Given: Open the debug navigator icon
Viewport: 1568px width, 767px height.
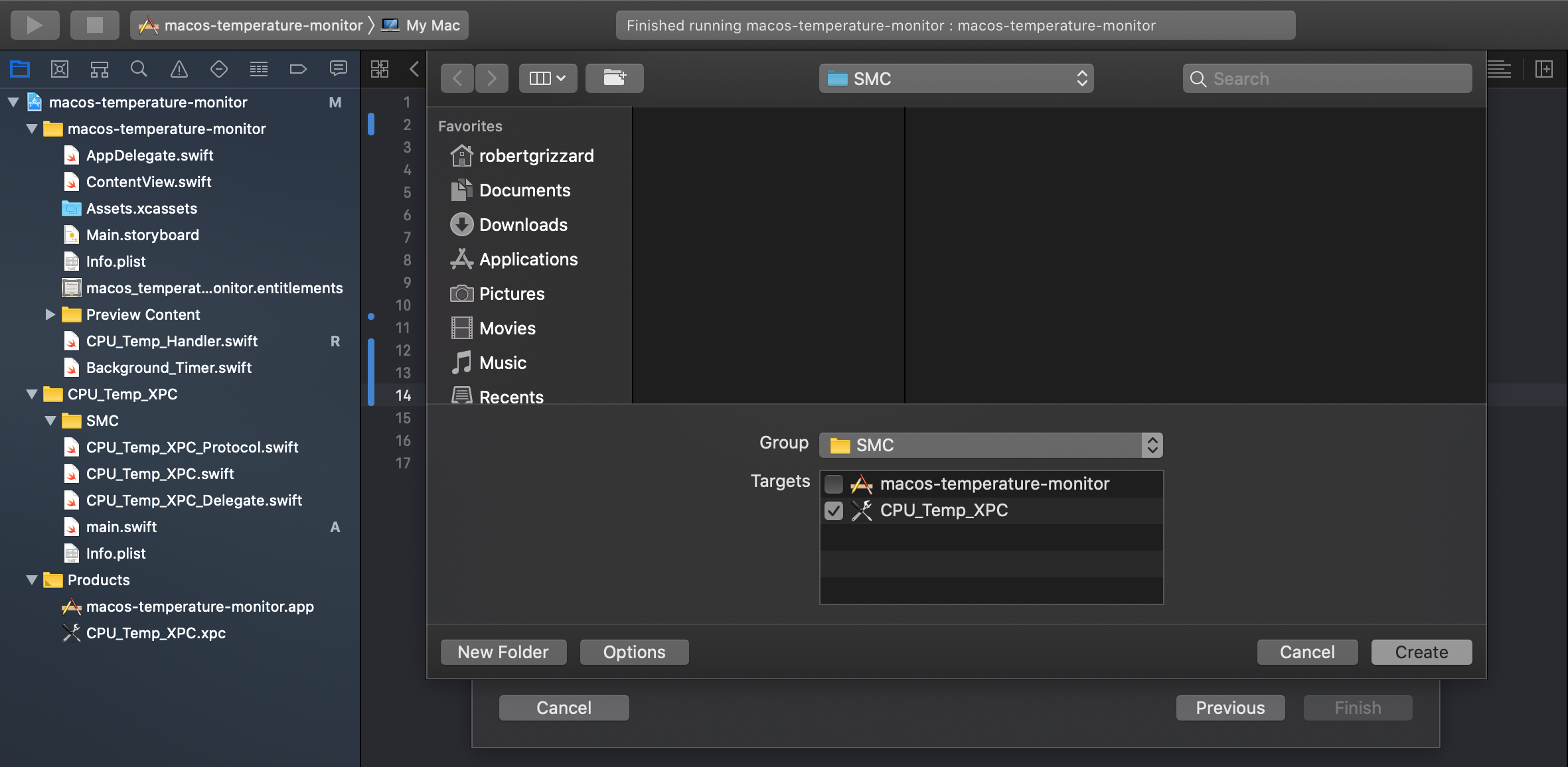Looking at the screenshot, I should (259, 68).
